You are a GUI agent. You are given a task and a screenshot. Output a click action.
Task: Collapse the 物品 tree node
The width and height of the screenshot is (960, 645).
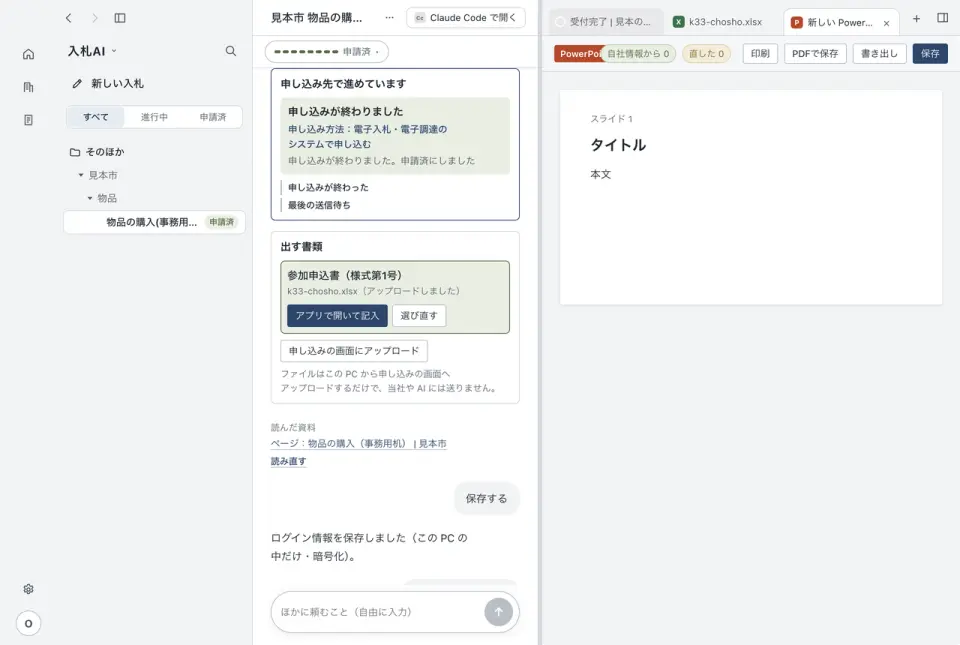coord(90,198)
